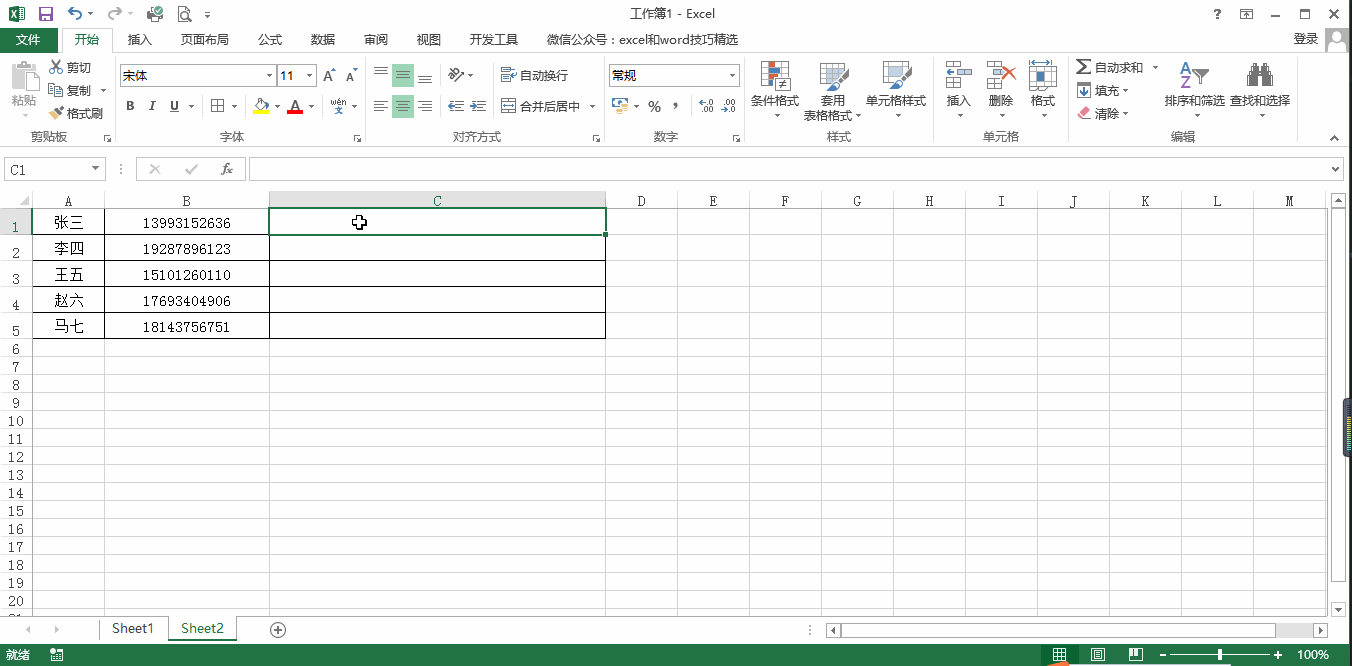Apply comma style number format
The width and height of the screenshot is (1352, 666).
(676, 106)
